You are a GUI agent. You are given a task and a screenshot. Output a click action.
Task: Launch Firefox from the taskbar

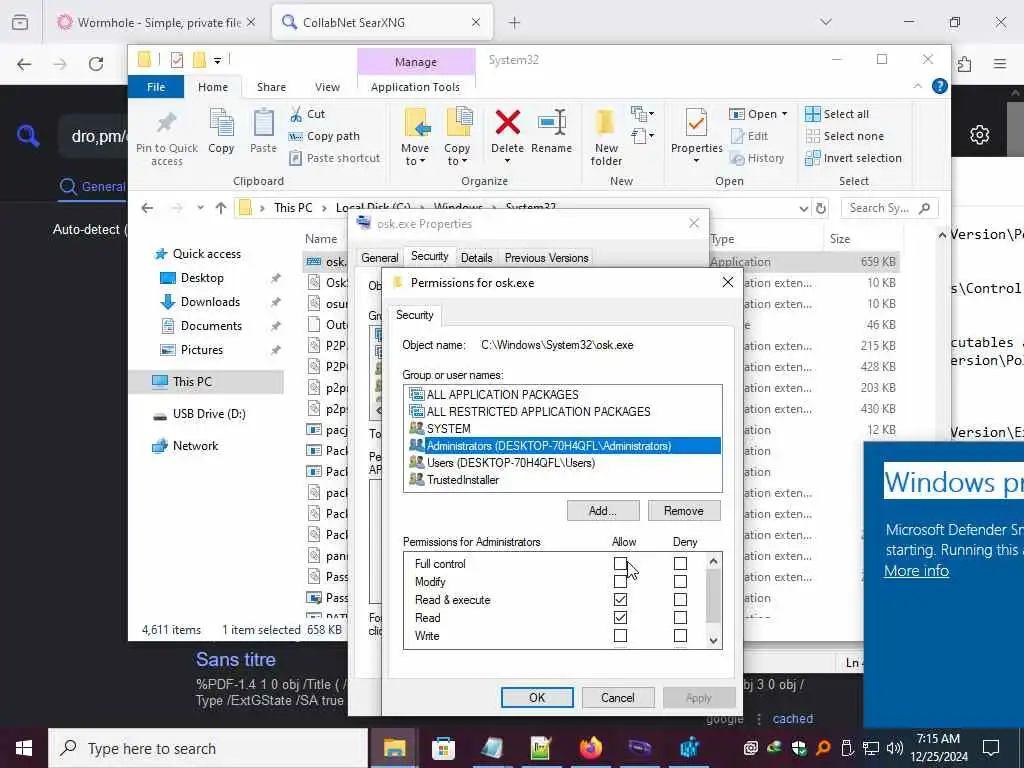click(x=590, y=748)
